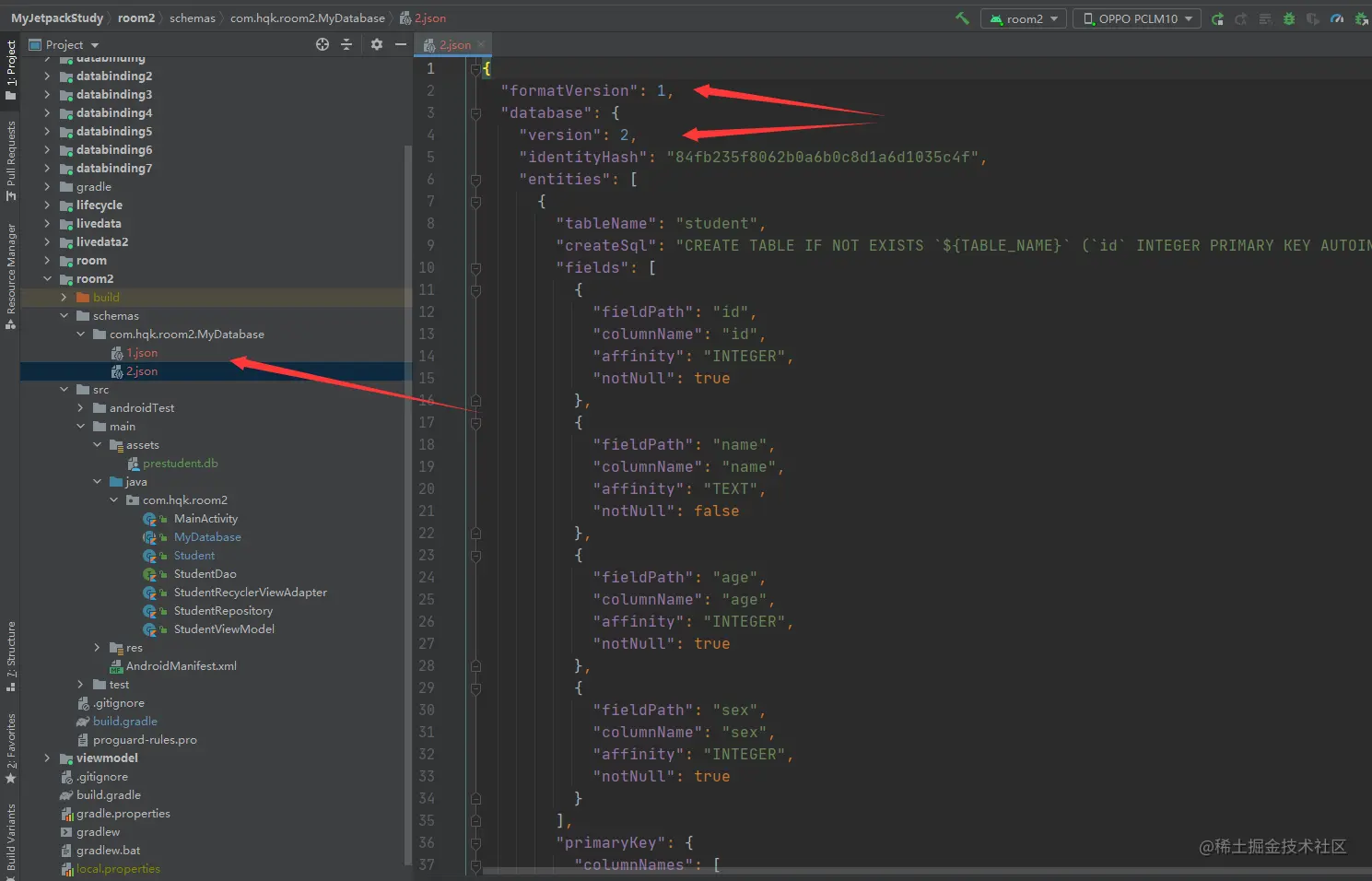Click the green Debug bug icon
The image size is (1372, 881).
tap(1289, 18)
